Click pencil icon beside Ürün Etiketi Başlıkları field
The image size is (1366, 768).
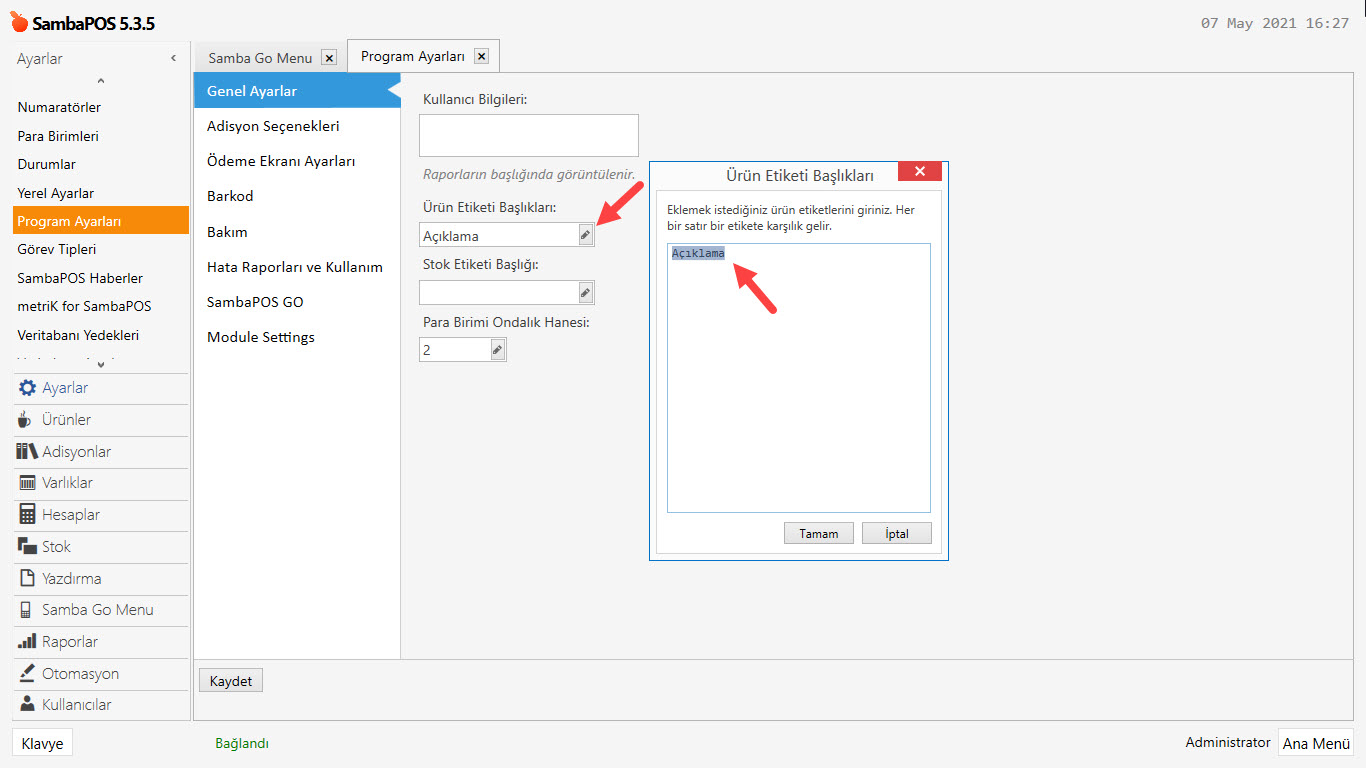[586, 235]
